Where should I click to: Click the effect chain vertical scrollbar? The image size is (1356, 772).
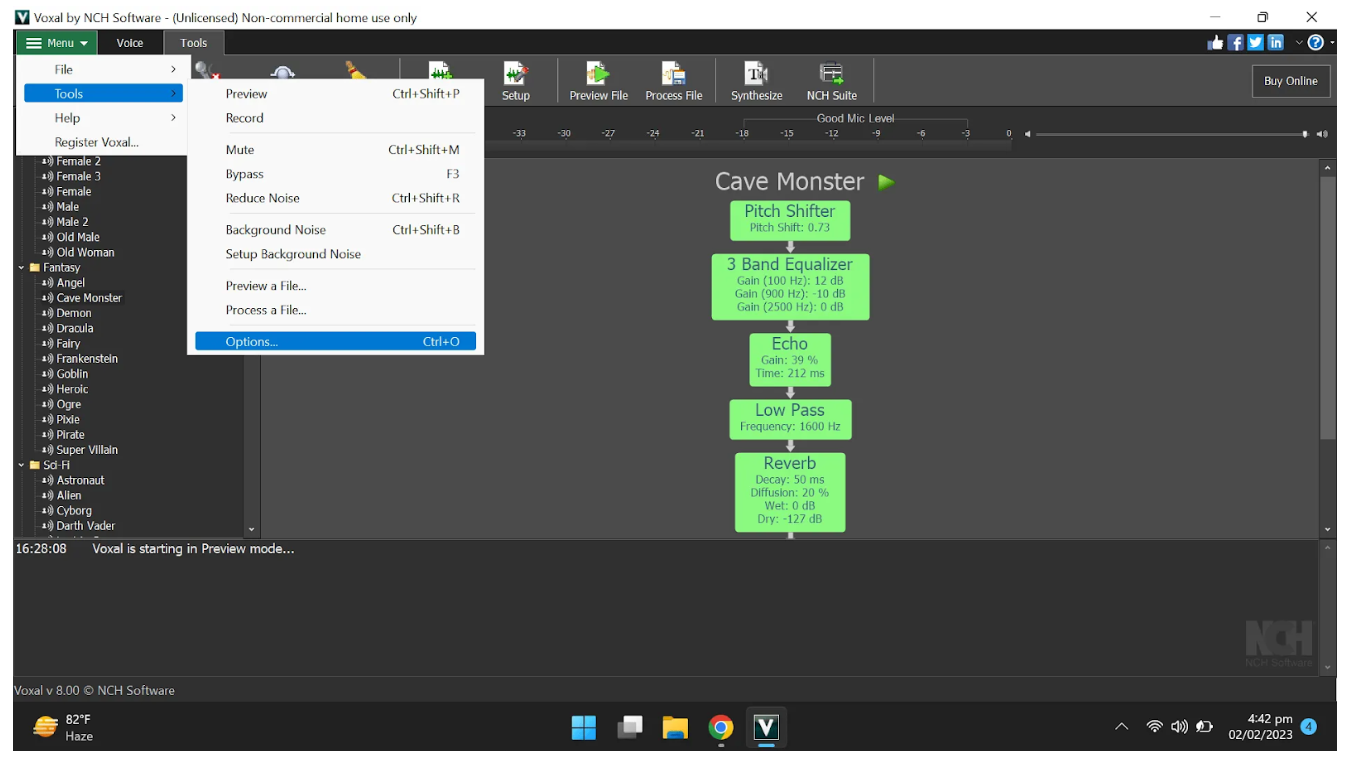[1327, 308]
